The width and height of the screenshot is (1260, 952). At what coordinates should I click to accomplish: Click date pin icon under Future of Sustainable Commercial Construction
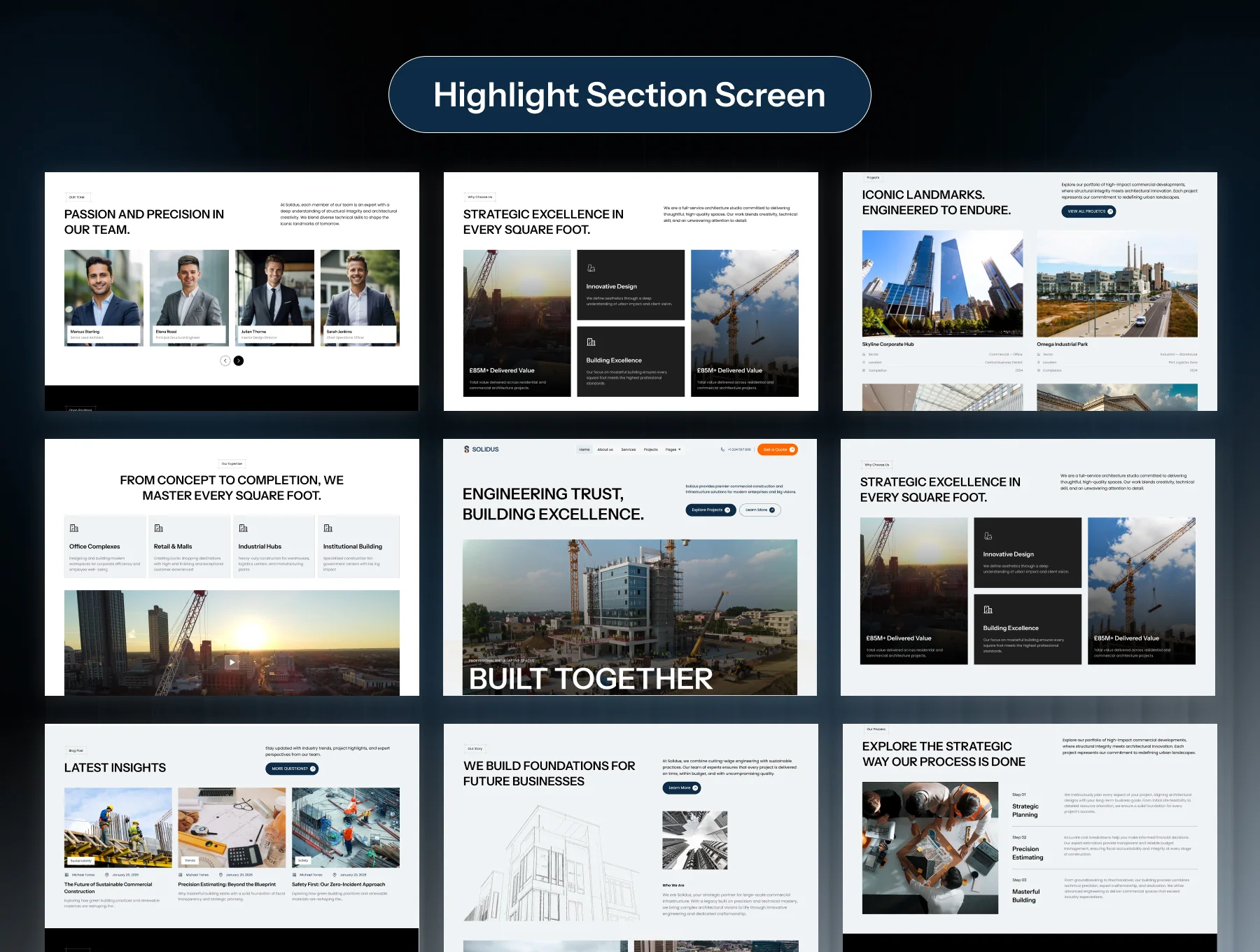coord(107,875)
